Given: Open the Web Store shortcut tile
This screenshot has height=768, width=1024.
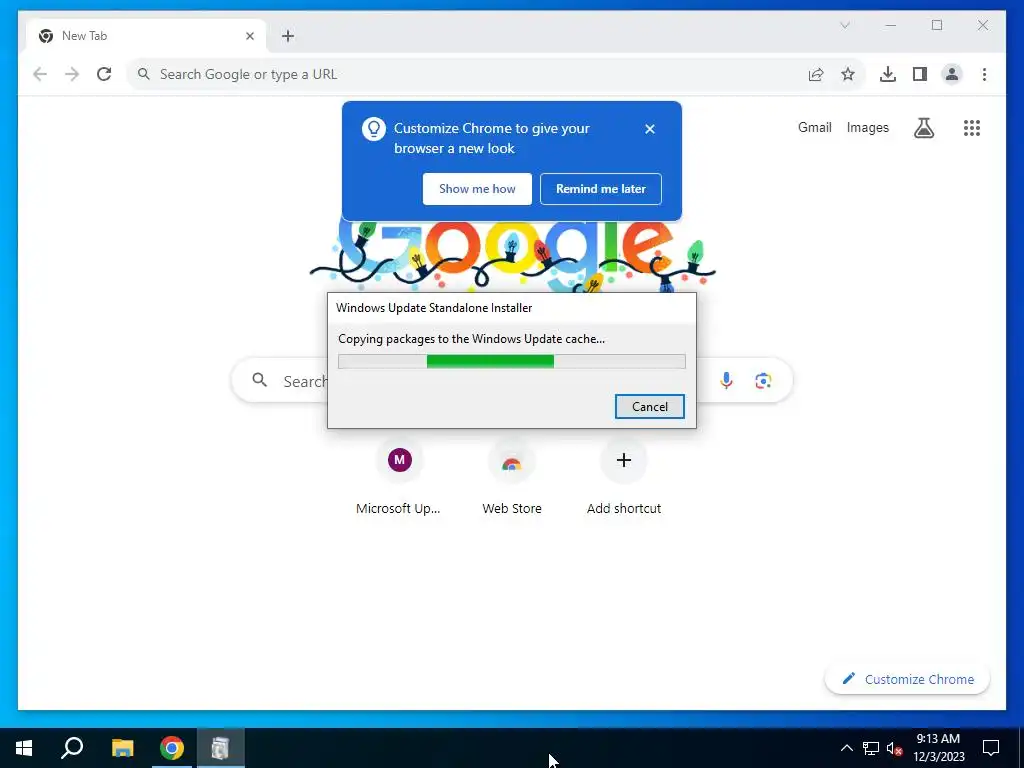Looking at the screenshot, I should coord(511,478).
